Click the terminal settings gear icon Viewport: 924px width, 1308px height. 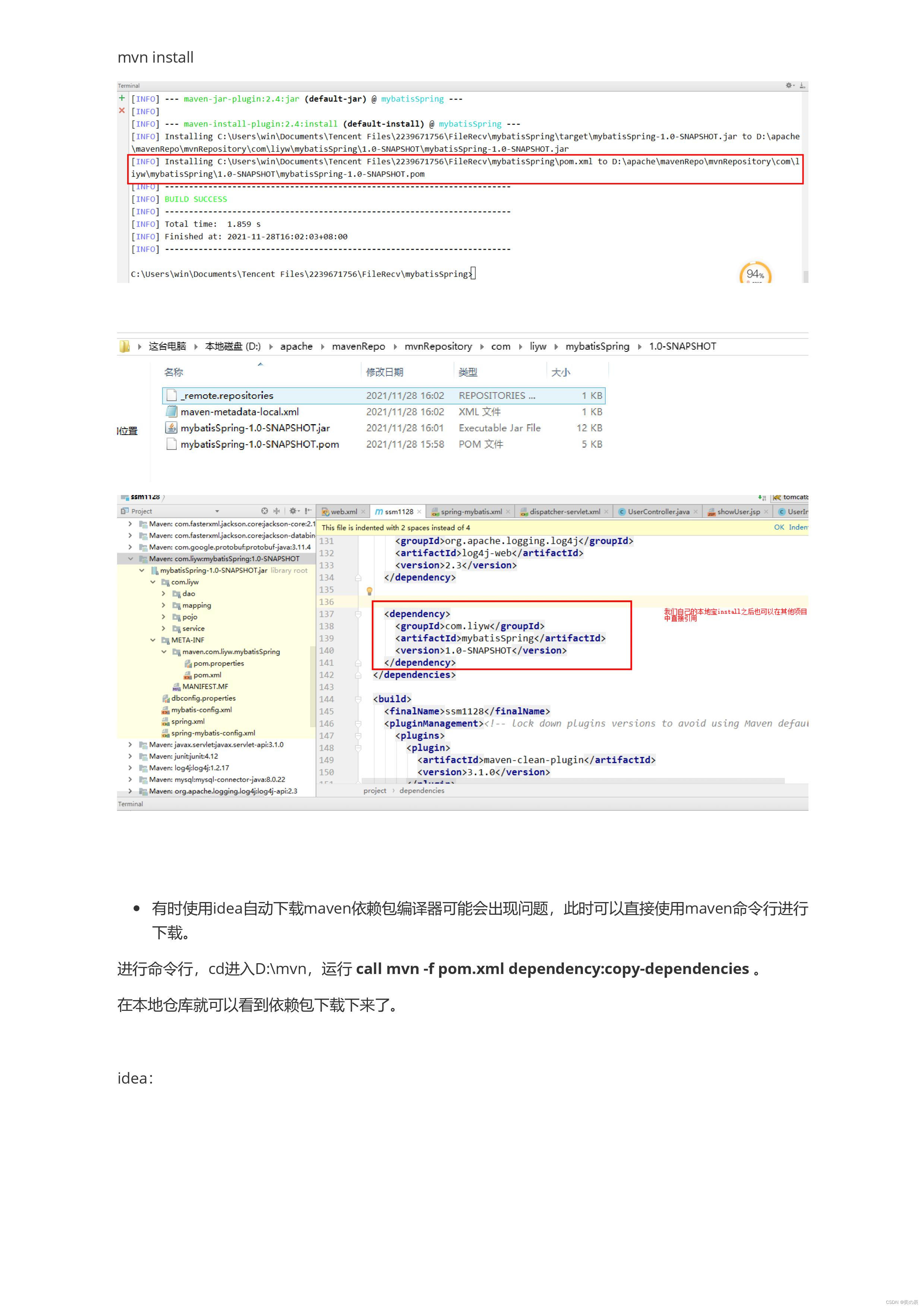(788, 85)
